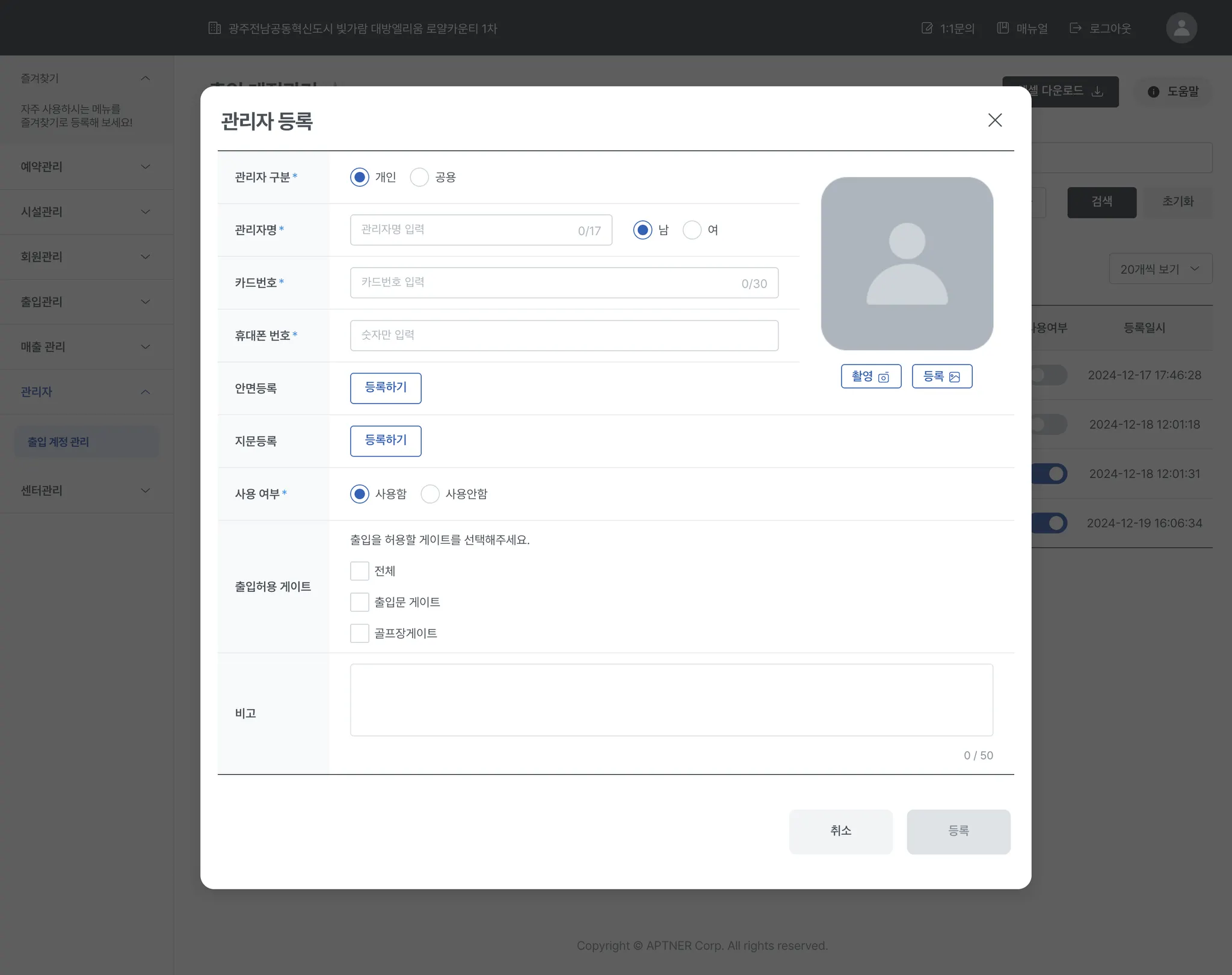Close the 관리자 등록 dialog with X
The image size is (1232, 975).
[x=994, y=120]
